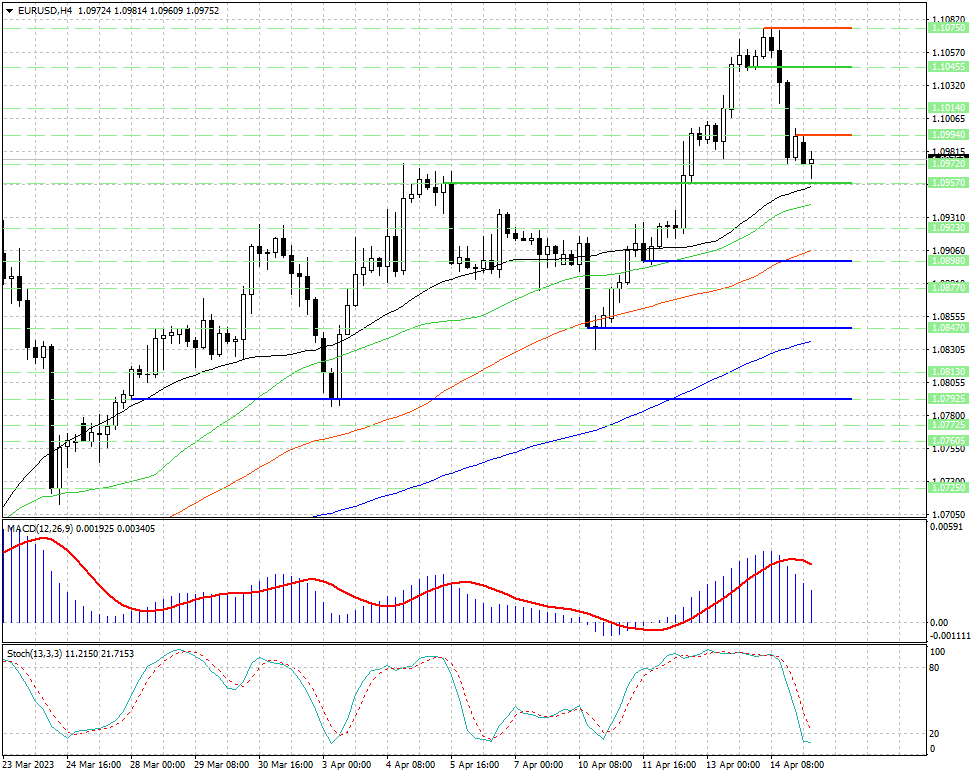Viewport: 972px width, 776px height.
Task: Select the 1.10140 price level label
Action: 948,108
